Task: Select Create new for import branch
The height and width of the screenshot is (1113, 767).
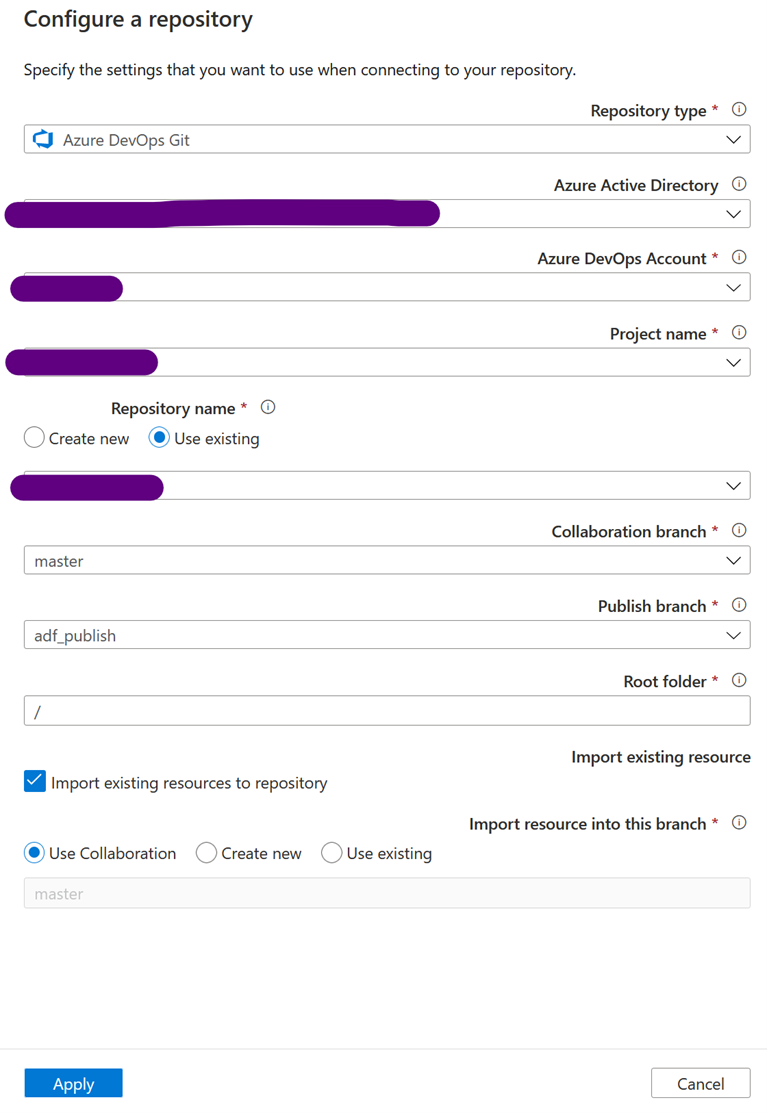Action: point(206,852)
